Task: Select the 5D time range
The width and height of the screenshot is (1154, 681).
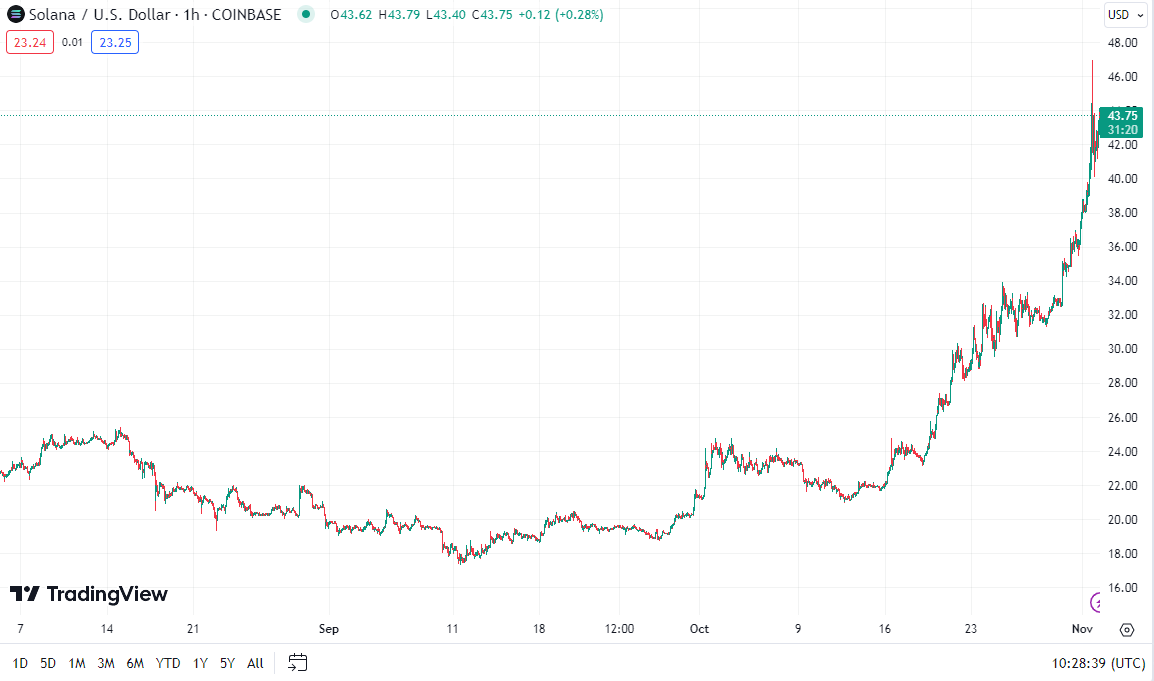Action: pos(48,662)
